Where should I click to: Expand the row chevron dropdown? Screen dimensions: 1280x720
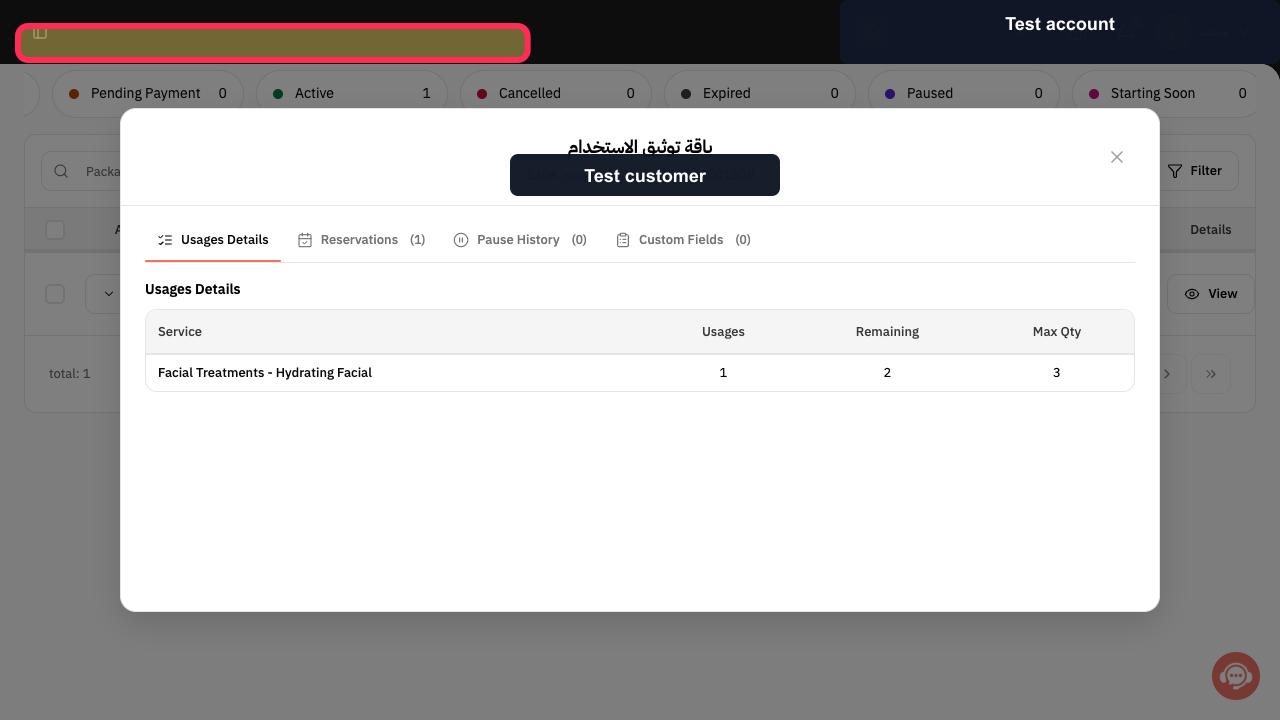pos(108,294)
